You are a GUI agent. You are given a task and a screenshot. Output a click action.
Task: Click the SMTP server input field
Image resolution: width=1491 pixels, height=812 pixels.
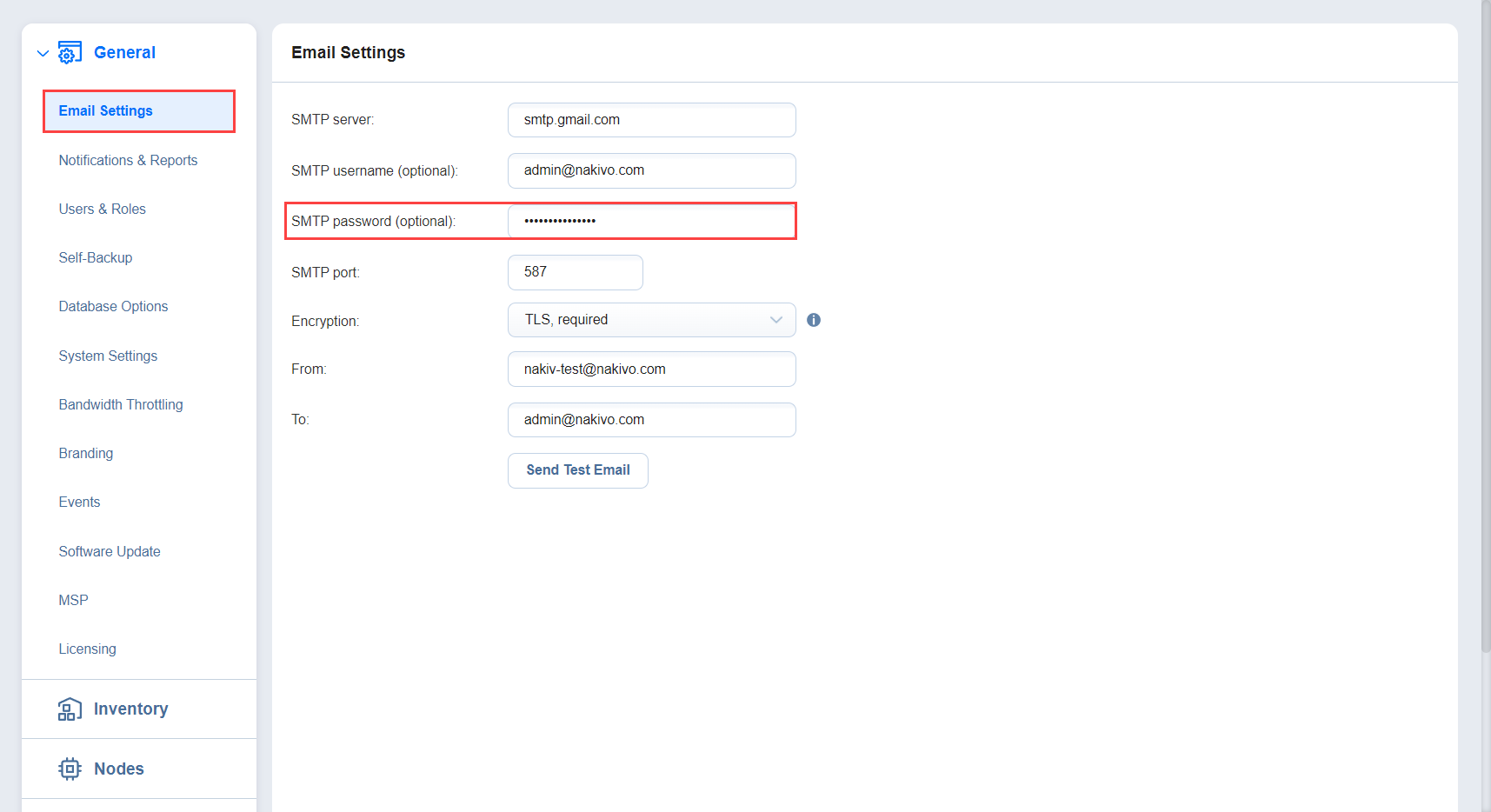[651, 120]
